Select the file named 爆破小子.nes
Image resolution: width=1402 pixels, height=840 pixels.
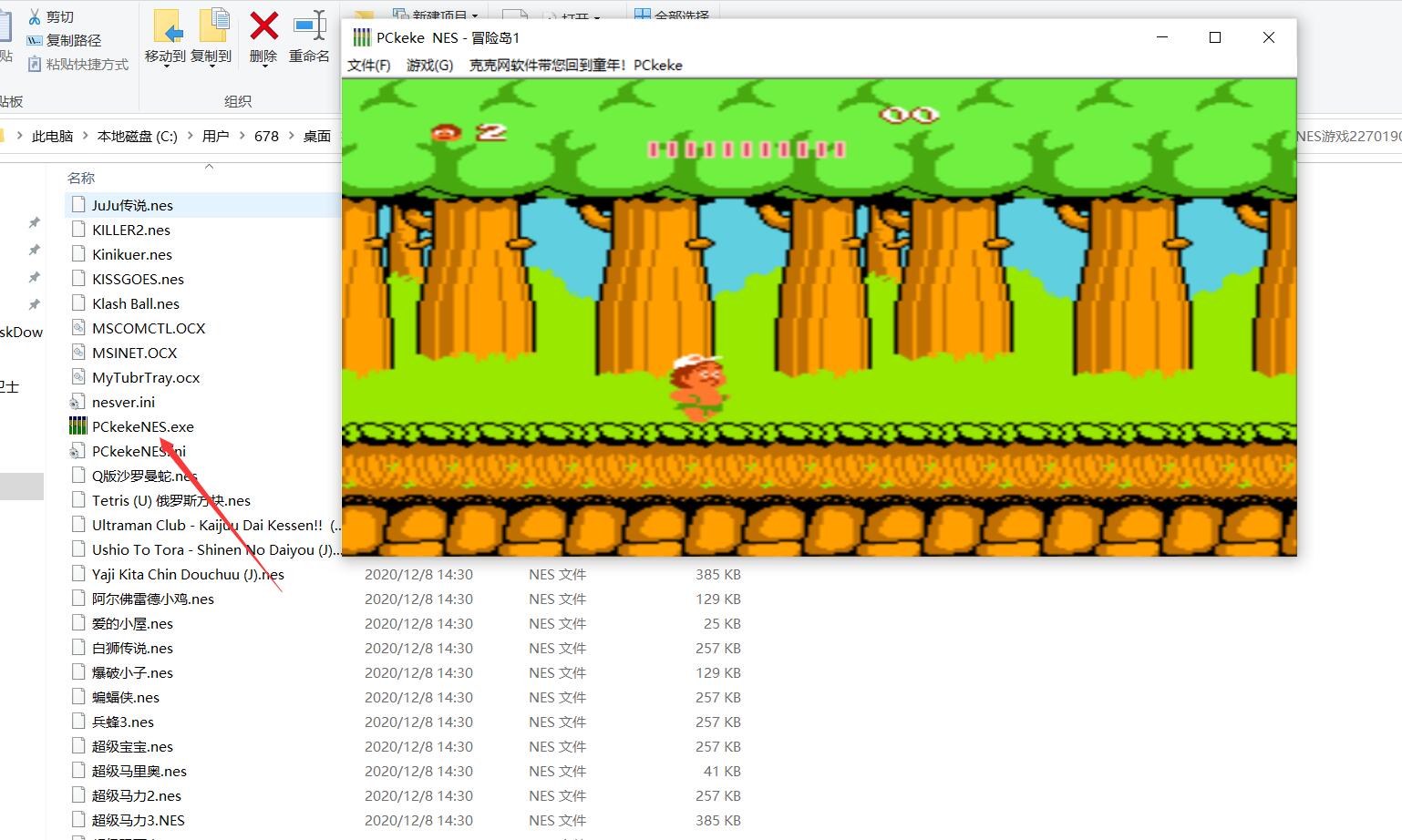click(x=132, y=673)
